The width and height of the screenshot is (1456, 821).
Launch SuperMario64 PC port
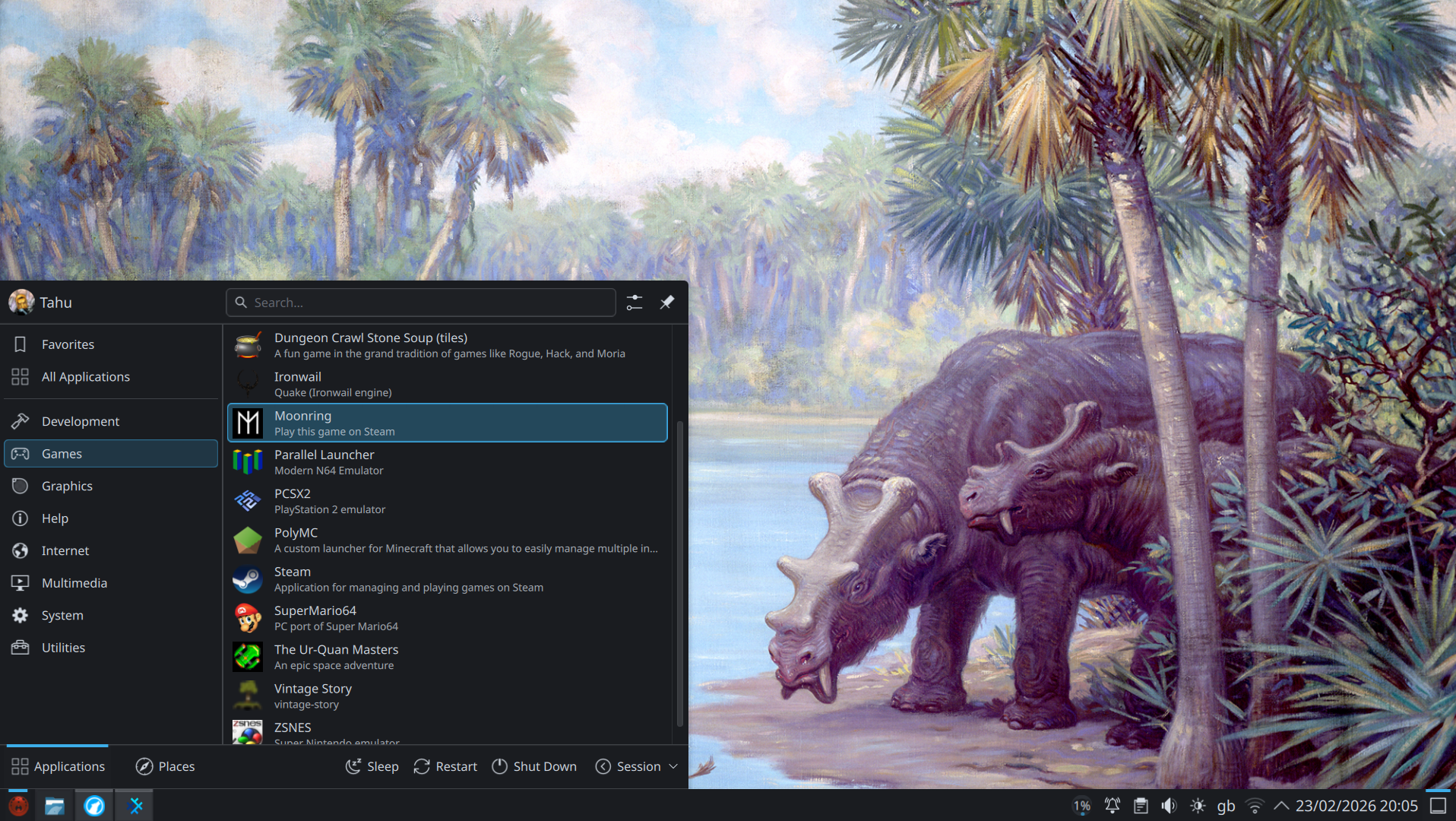coord(448,617)
